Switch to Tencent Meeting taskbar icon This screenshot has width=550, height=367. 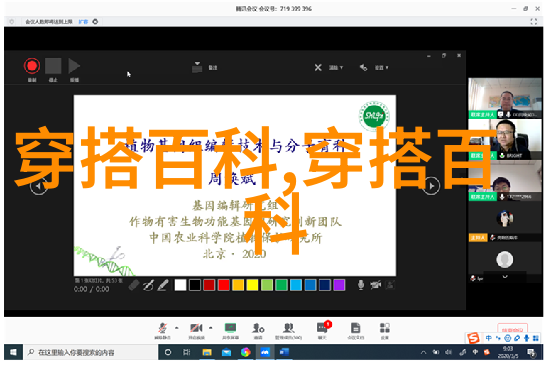click(265, 352)
